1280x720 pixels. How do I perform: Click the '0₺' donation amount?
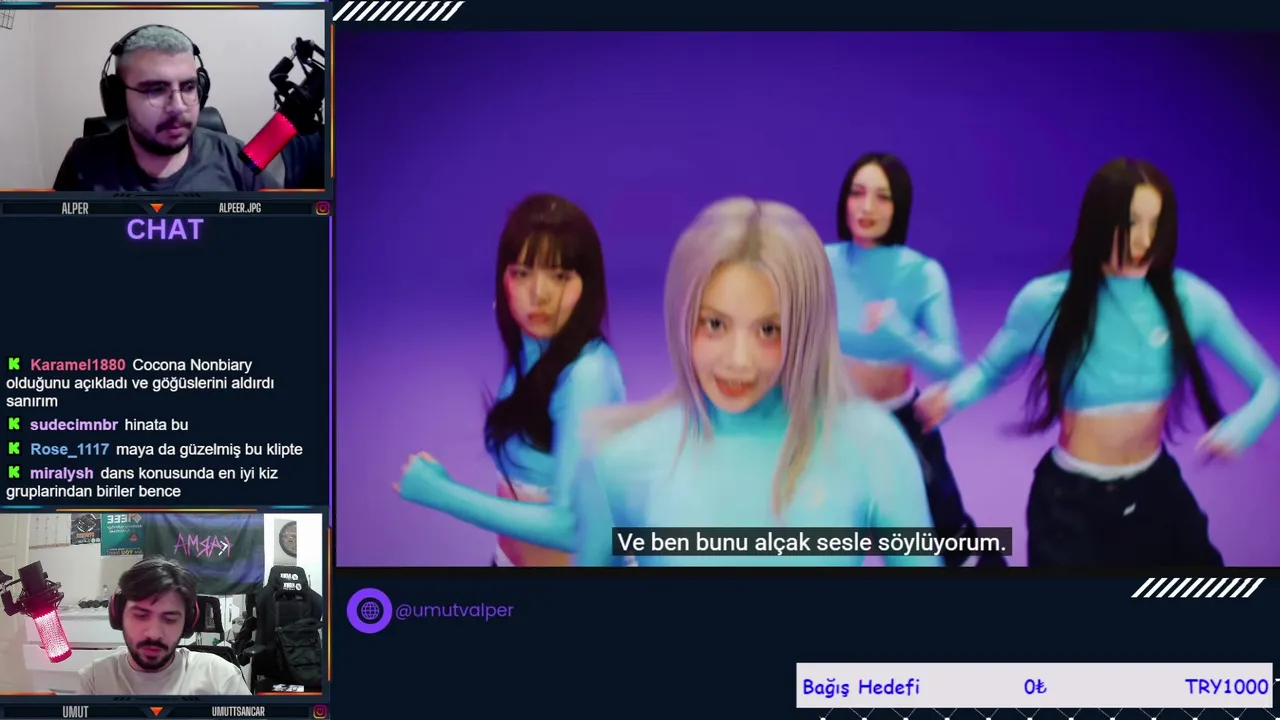coord(1035,687)
